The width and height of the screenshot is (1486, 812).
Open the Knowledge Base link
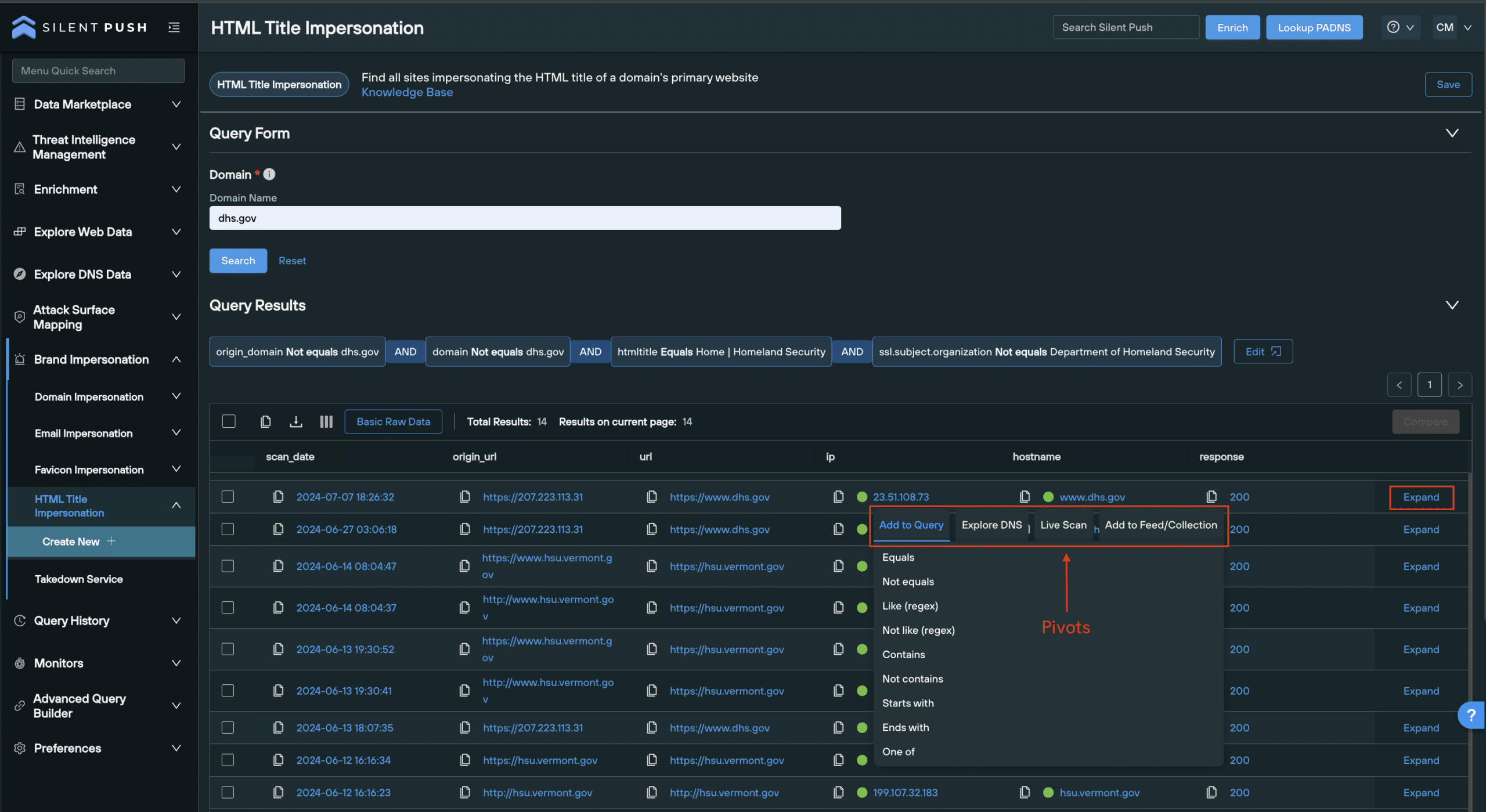click(407, 92)
